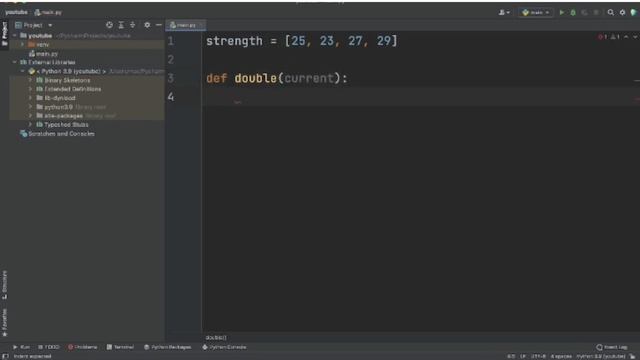
Task: Toggle the Structure vertical side tab
Action: point(4,285)
